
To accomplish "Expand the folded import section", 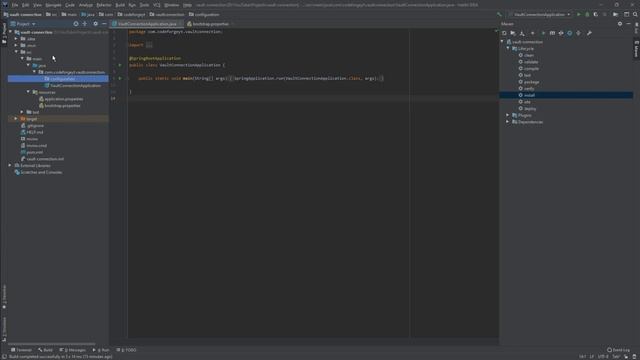I will [149, 45].
